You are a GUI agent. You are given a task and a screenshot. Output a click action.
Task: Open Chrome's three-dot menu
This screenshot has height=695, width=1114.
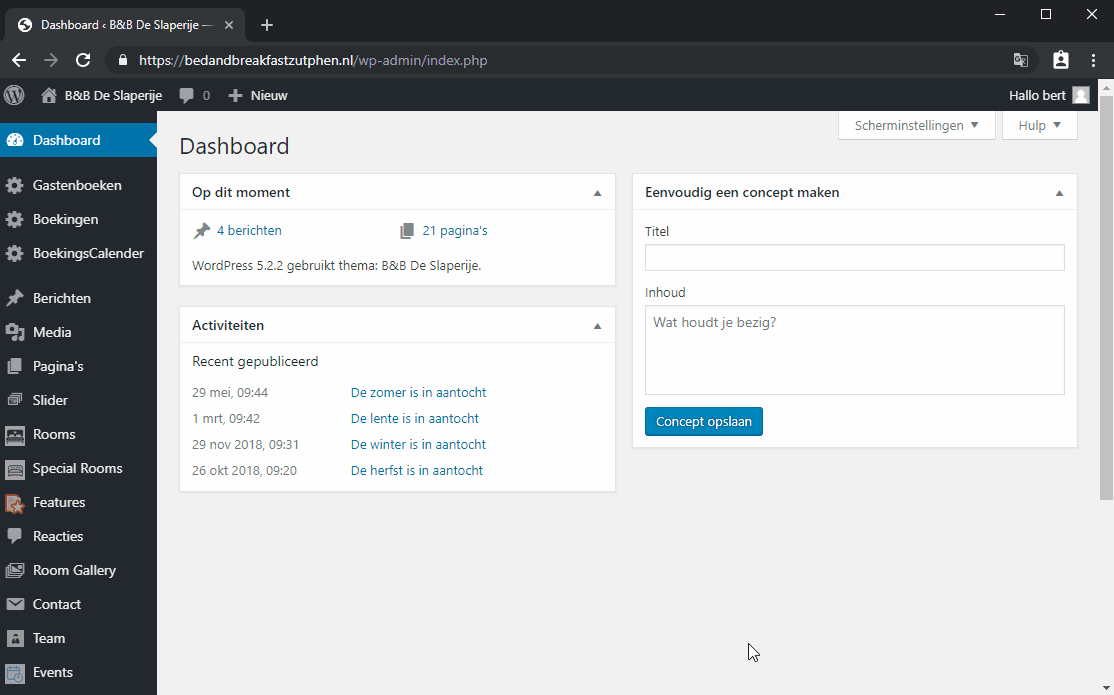pos(1093,60)
